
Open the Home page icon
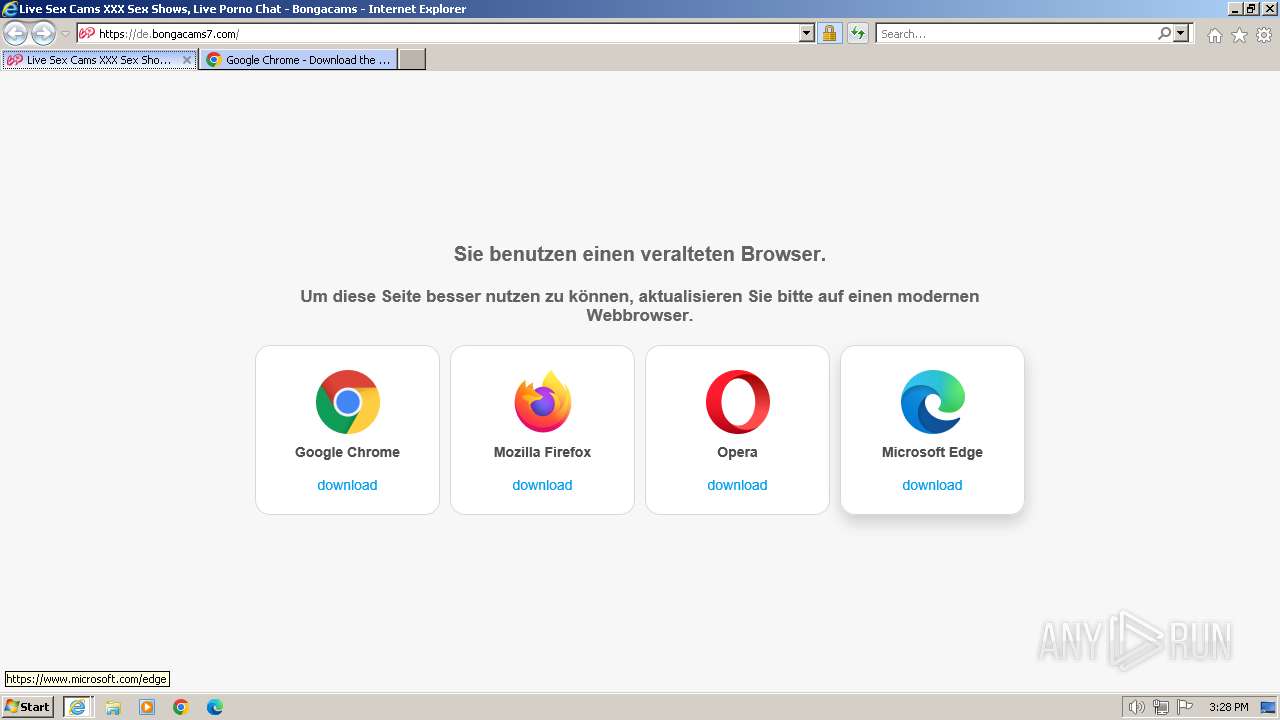point(1214,35)
